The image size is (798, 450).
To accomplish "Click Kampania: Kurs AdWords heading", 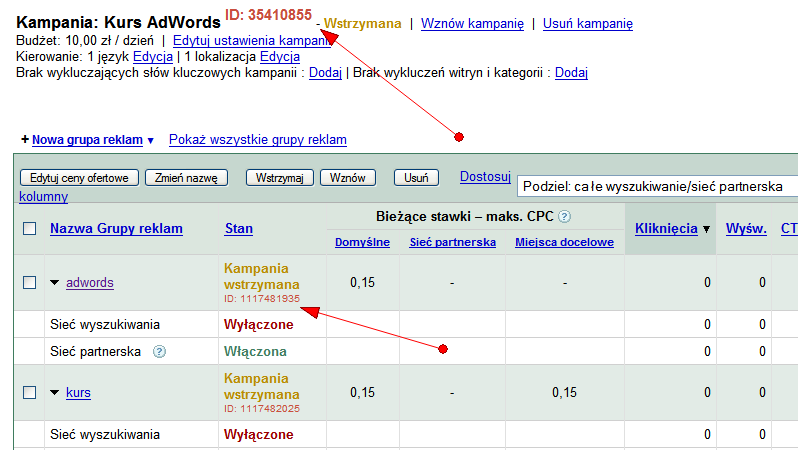I will [x=119, y=22].
